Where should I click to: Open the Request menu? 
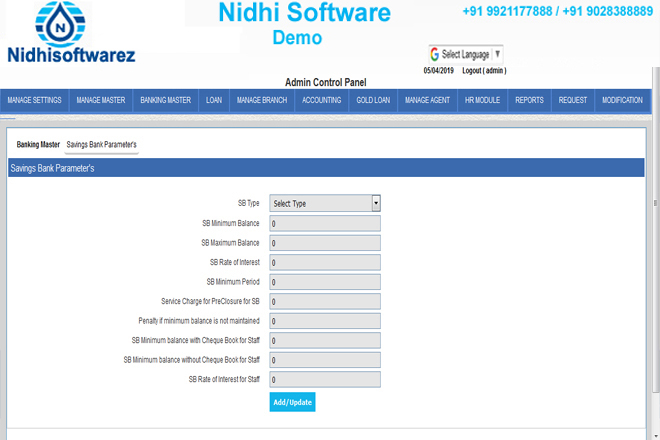tap(573, 100)
